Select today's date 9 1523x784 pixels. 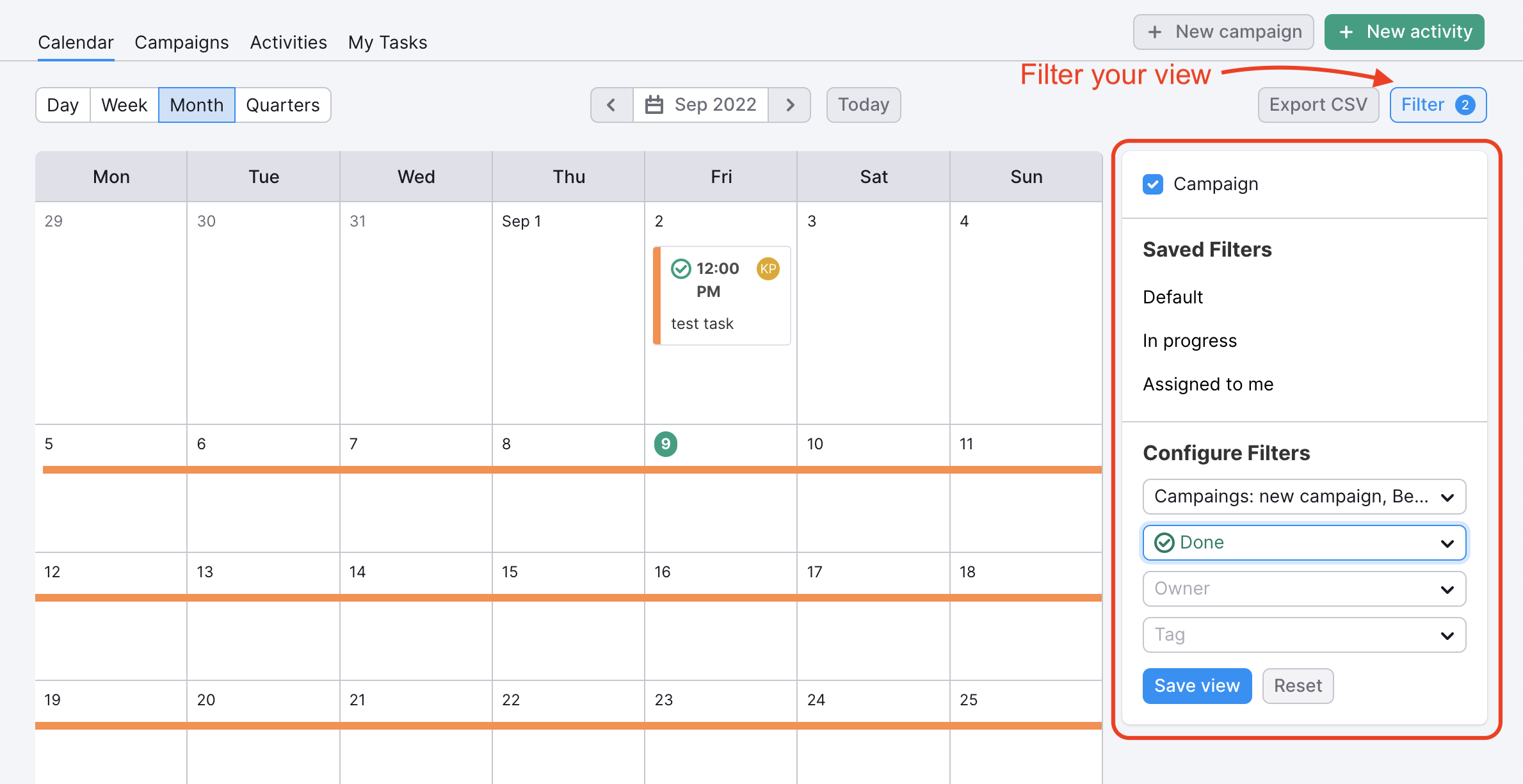click(x=666, y=444)
